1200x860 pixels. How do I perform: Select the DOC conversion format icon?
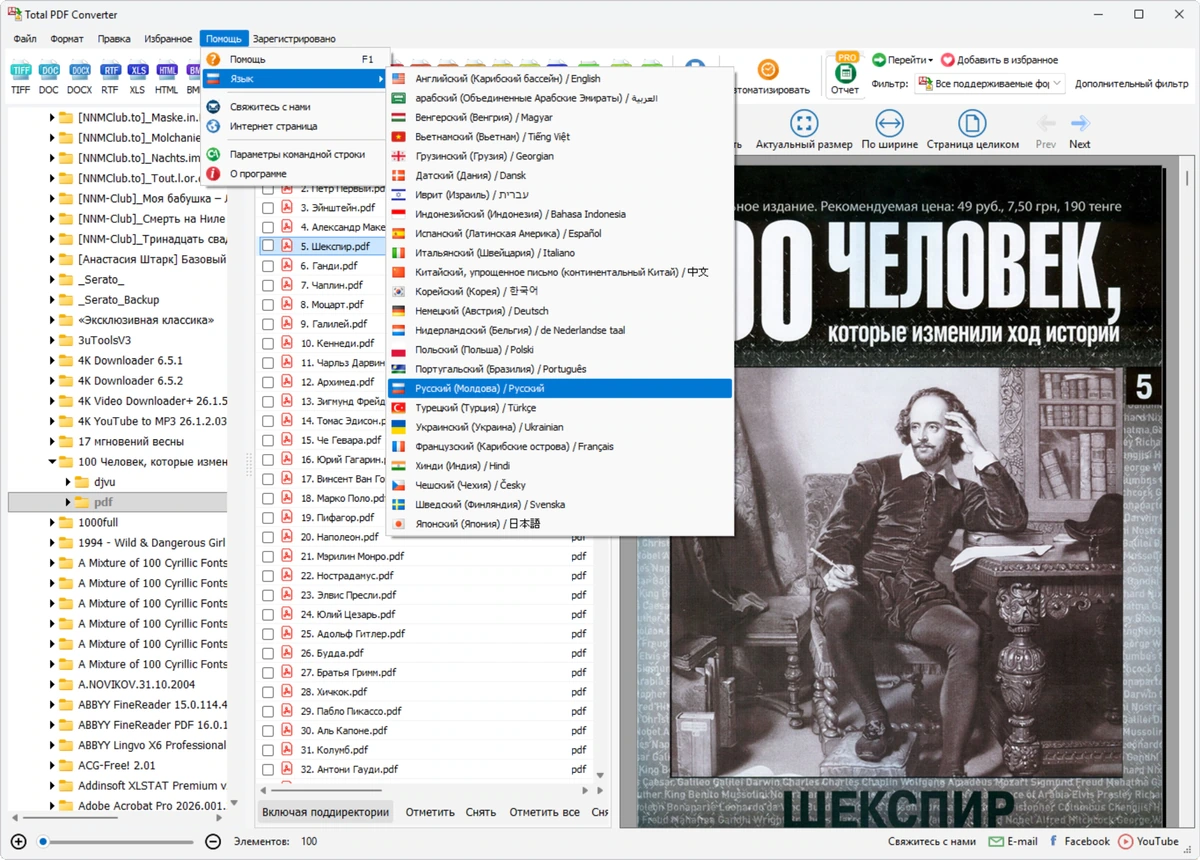coord(49,71)
